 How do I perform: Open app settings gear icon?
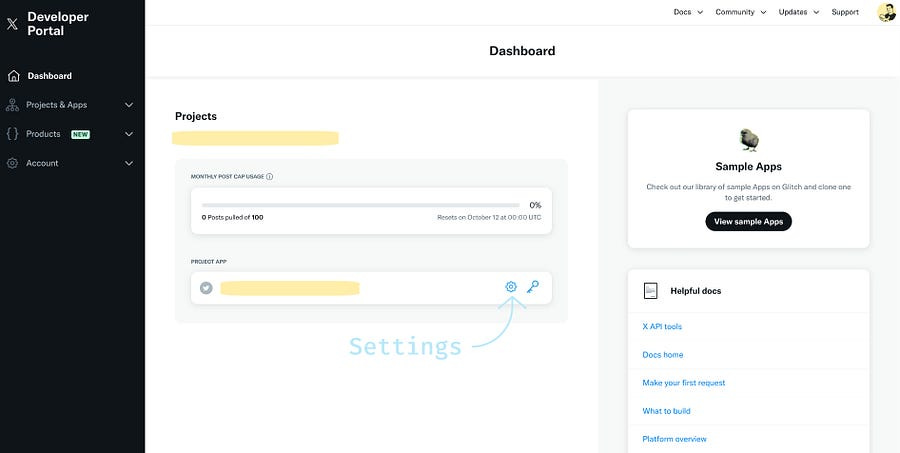click(511, 286)
